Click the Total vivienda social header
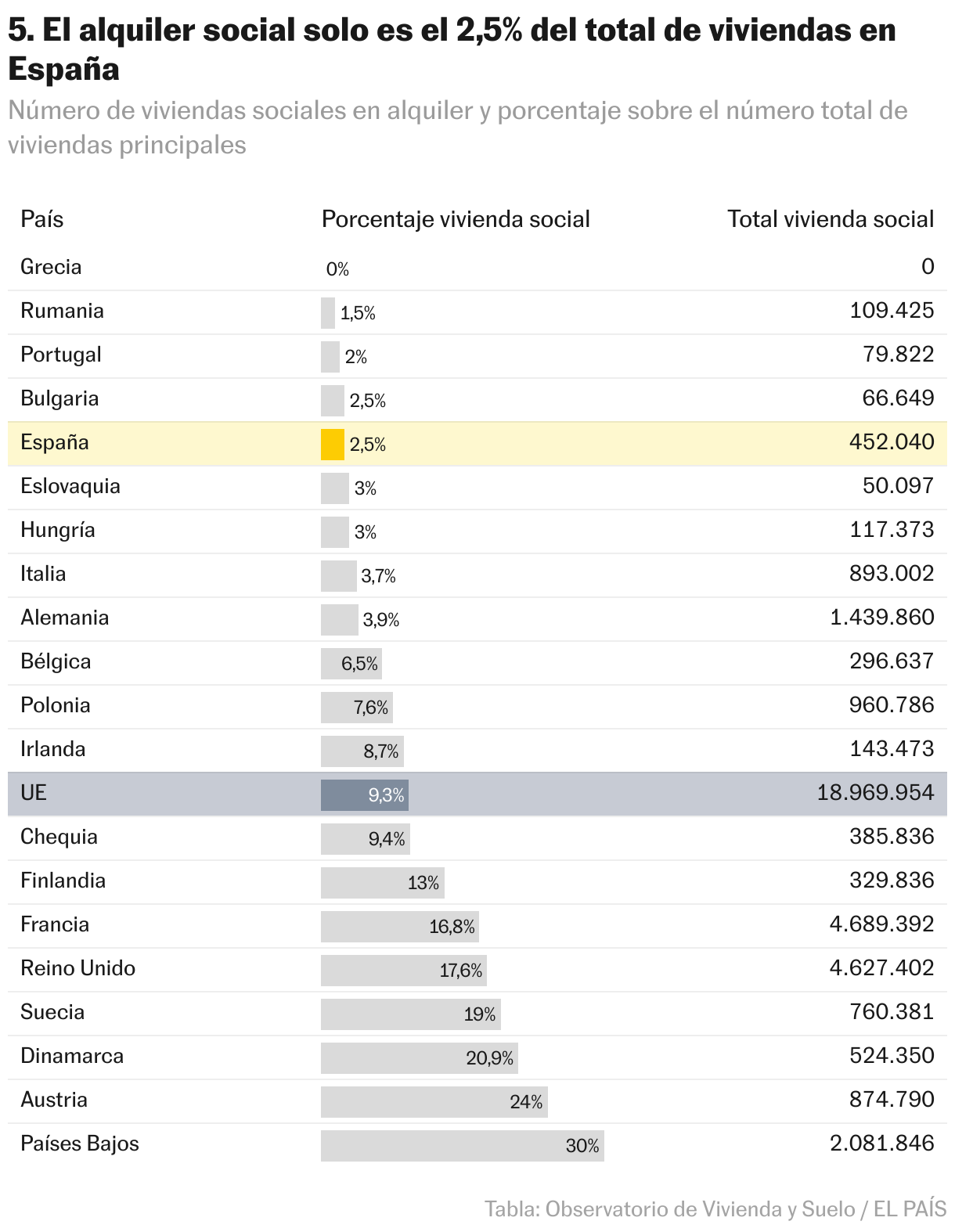 coord(831,219)
